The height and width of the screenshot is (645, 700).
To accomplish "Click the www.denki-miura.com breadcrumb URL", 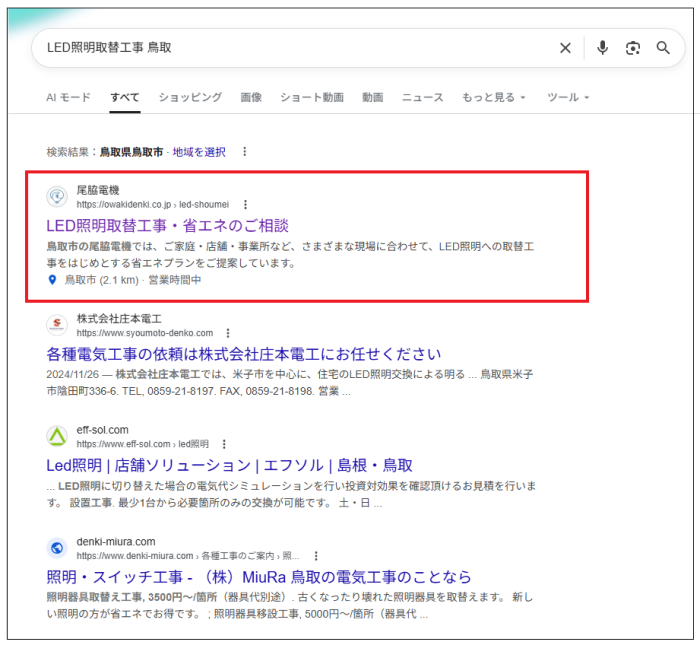I will click(x=188, y=556).
